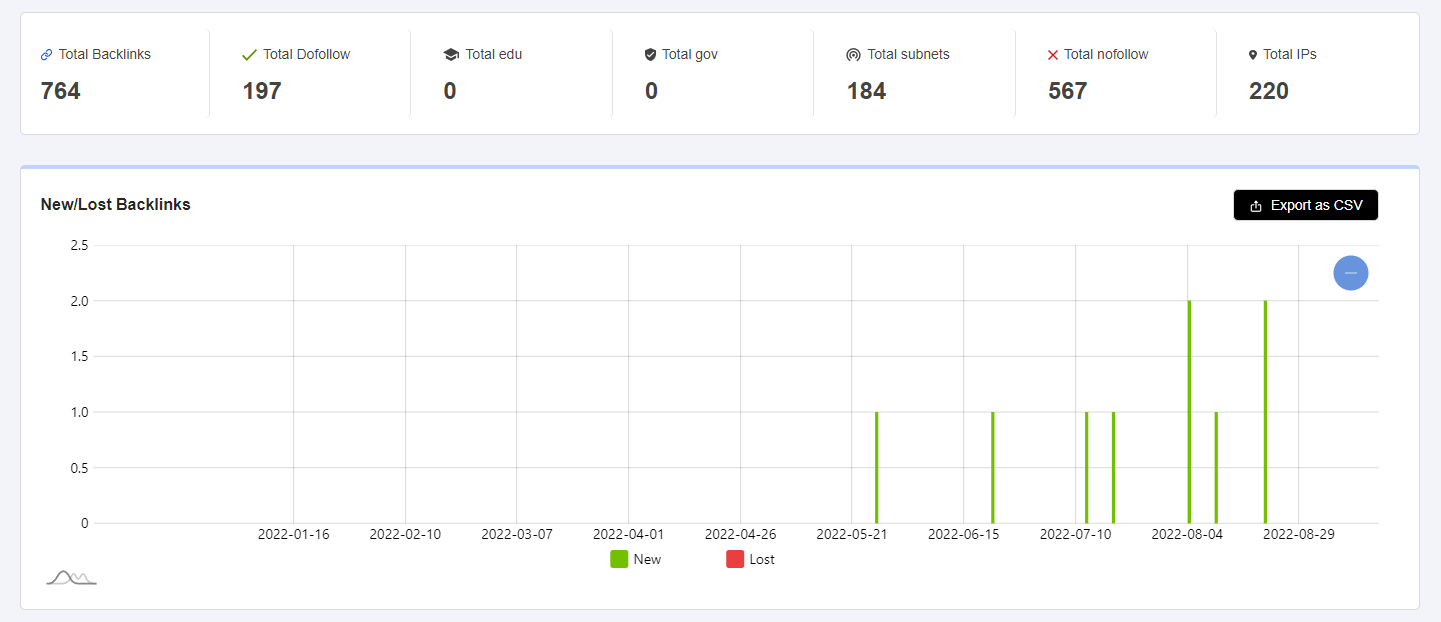Click the shield icon for Total gov
Viewport: 1441px width, 622px height.
coord(651,55)
